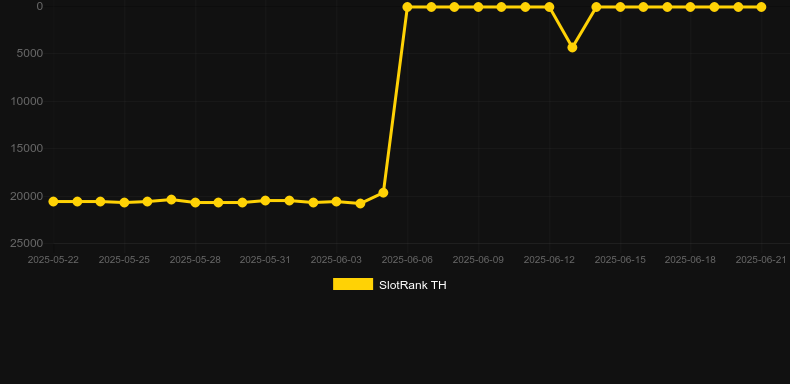Click the data point above 2025-05-31

266,201
